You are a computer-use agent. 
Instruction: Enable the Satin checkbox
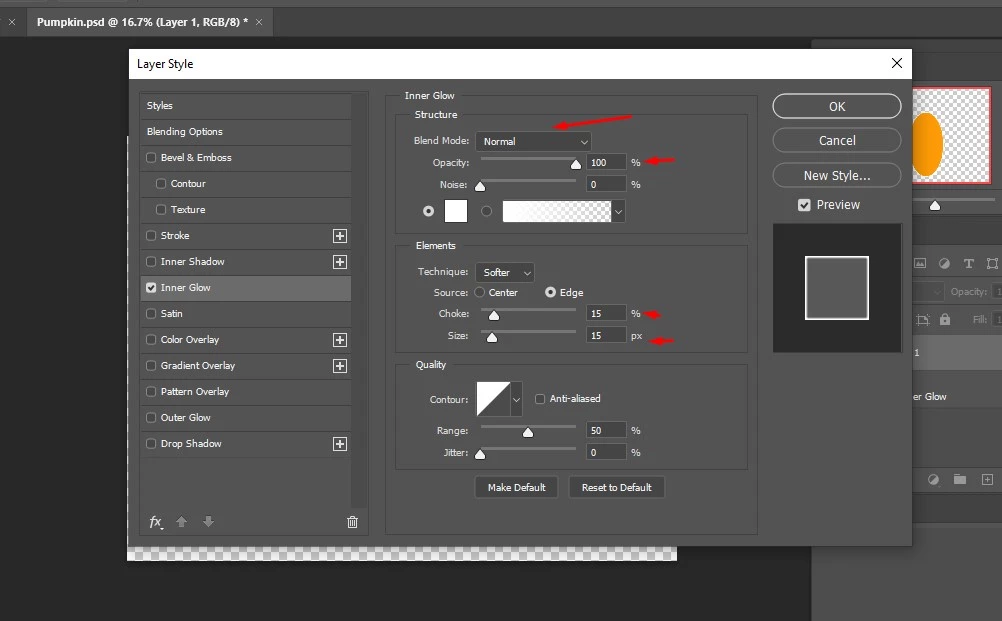pos(151,314)
